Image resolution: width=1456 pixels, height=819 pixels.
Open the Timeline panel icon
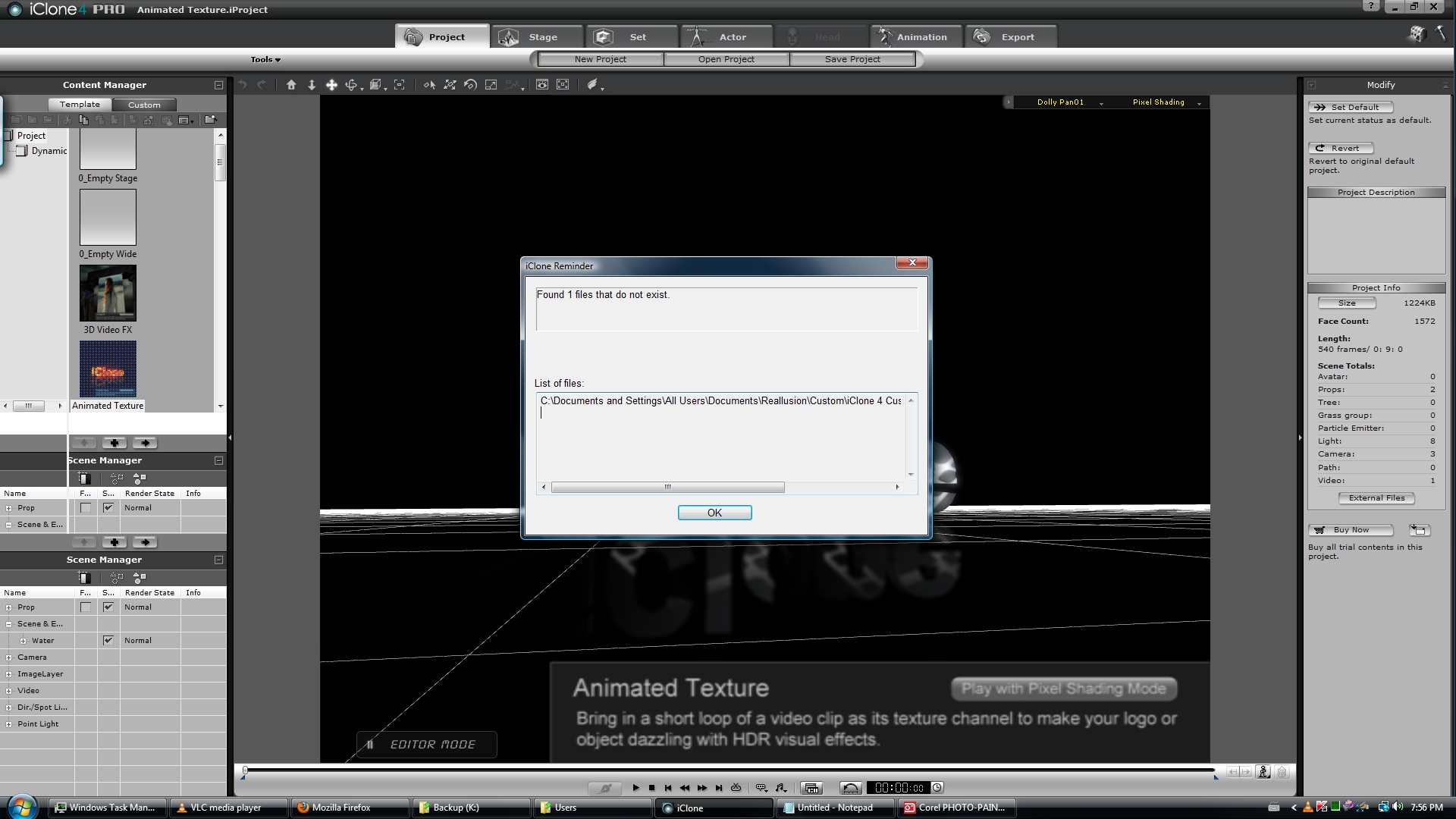click(811, 788)
